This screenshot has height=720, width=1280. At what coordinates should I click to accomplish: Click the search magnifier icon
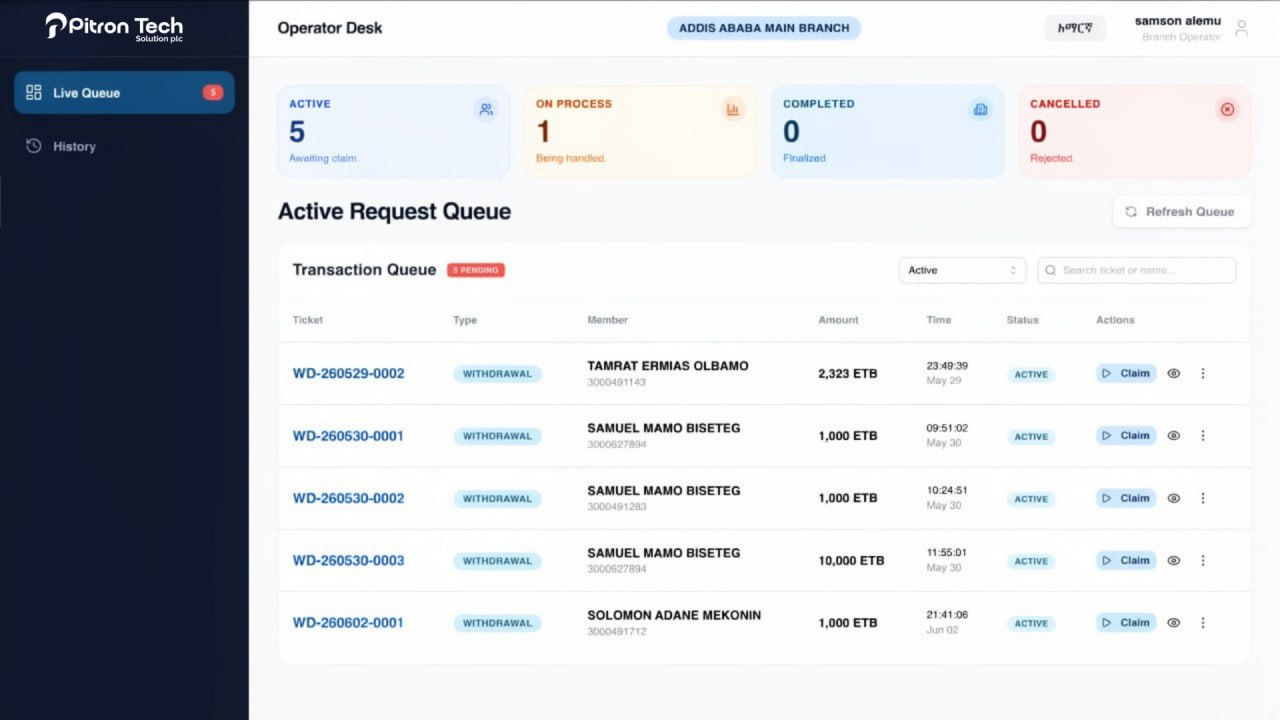coord(1051,270)
